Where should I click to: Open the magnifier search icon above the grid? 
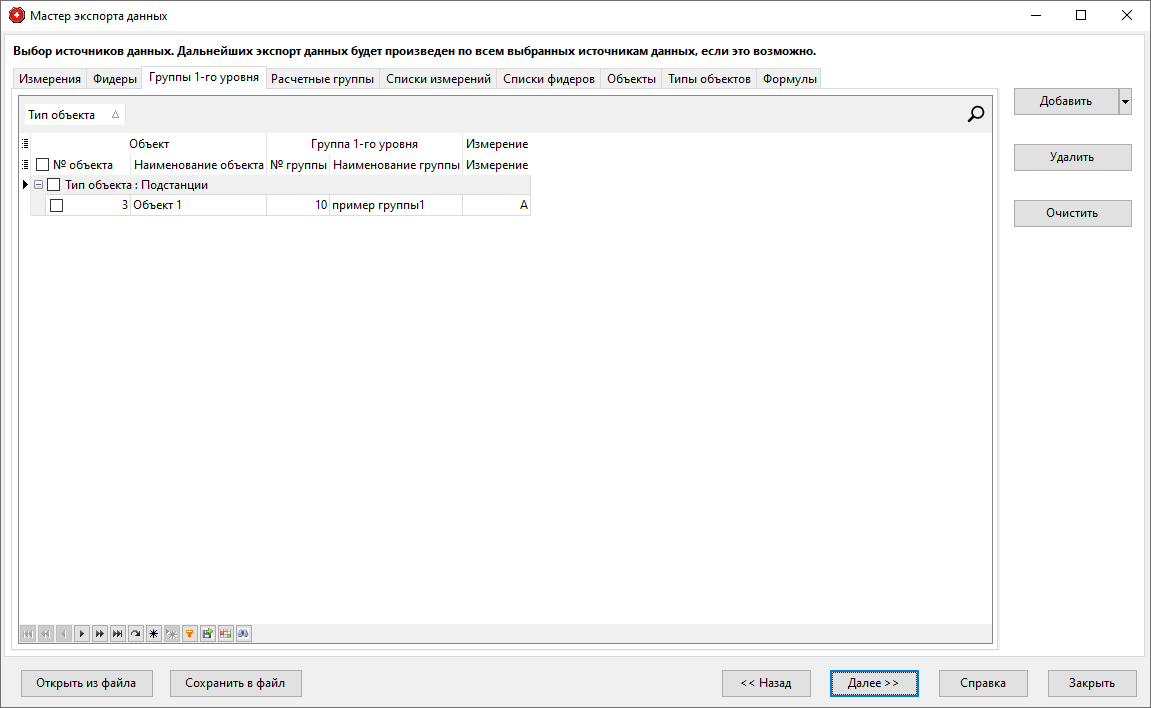[x=974, y=114]
